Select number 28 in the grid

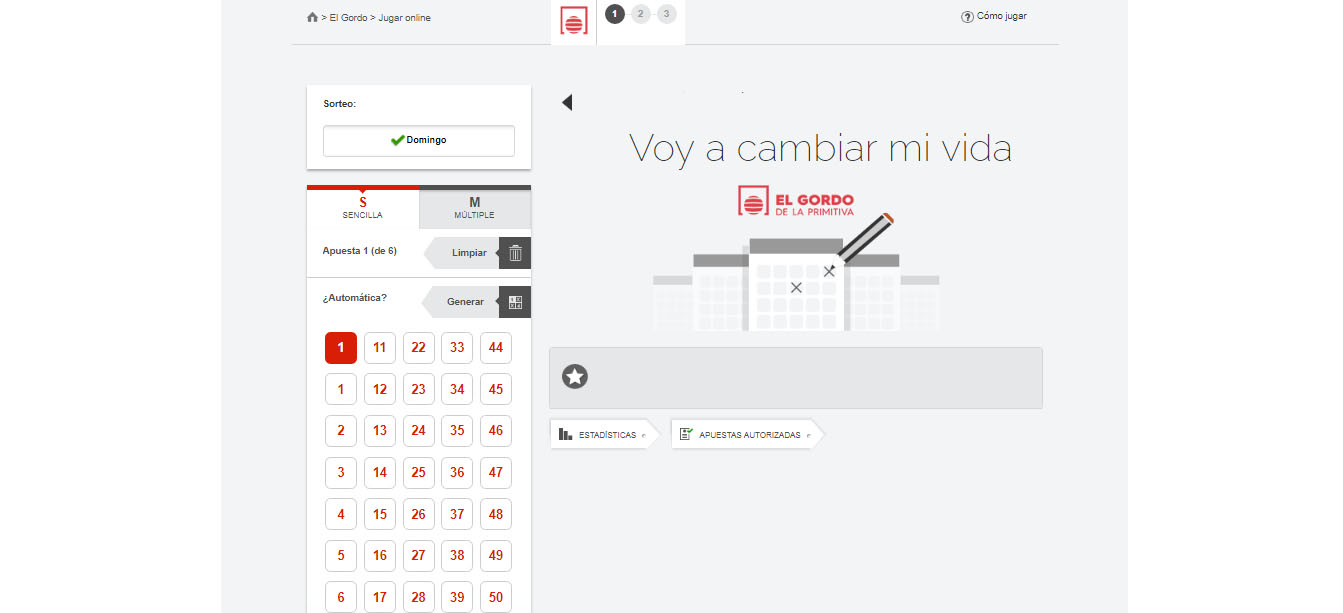coord(419,597)
